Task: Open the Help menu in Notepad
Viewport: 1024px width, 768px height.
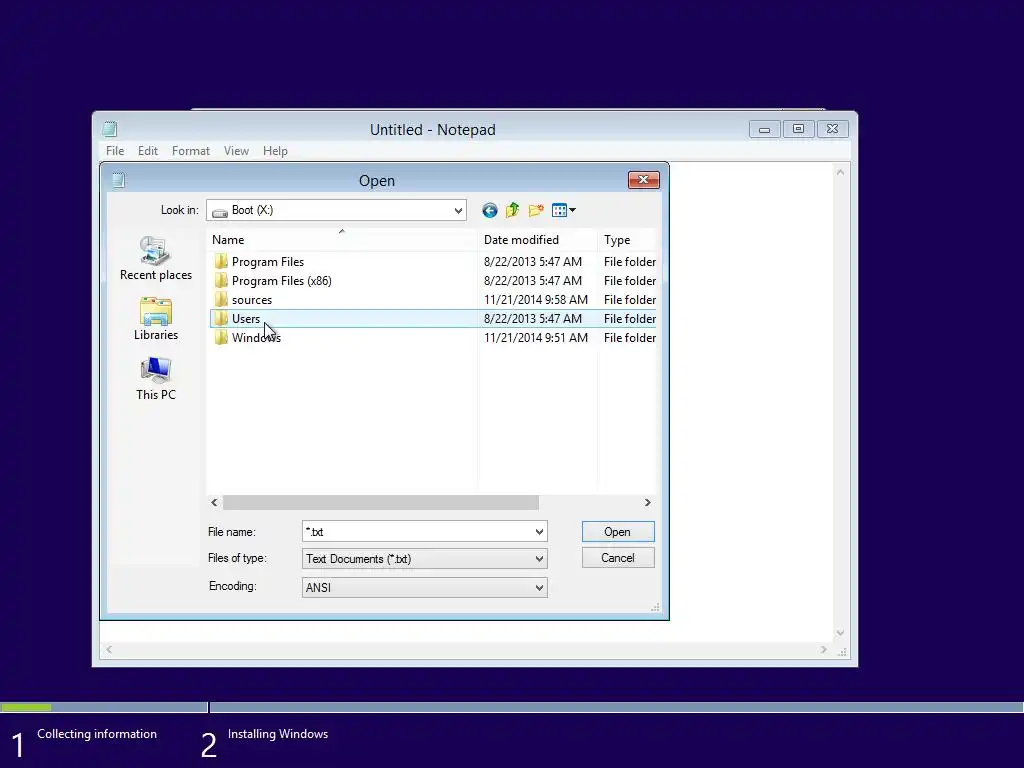Action: 275,151
